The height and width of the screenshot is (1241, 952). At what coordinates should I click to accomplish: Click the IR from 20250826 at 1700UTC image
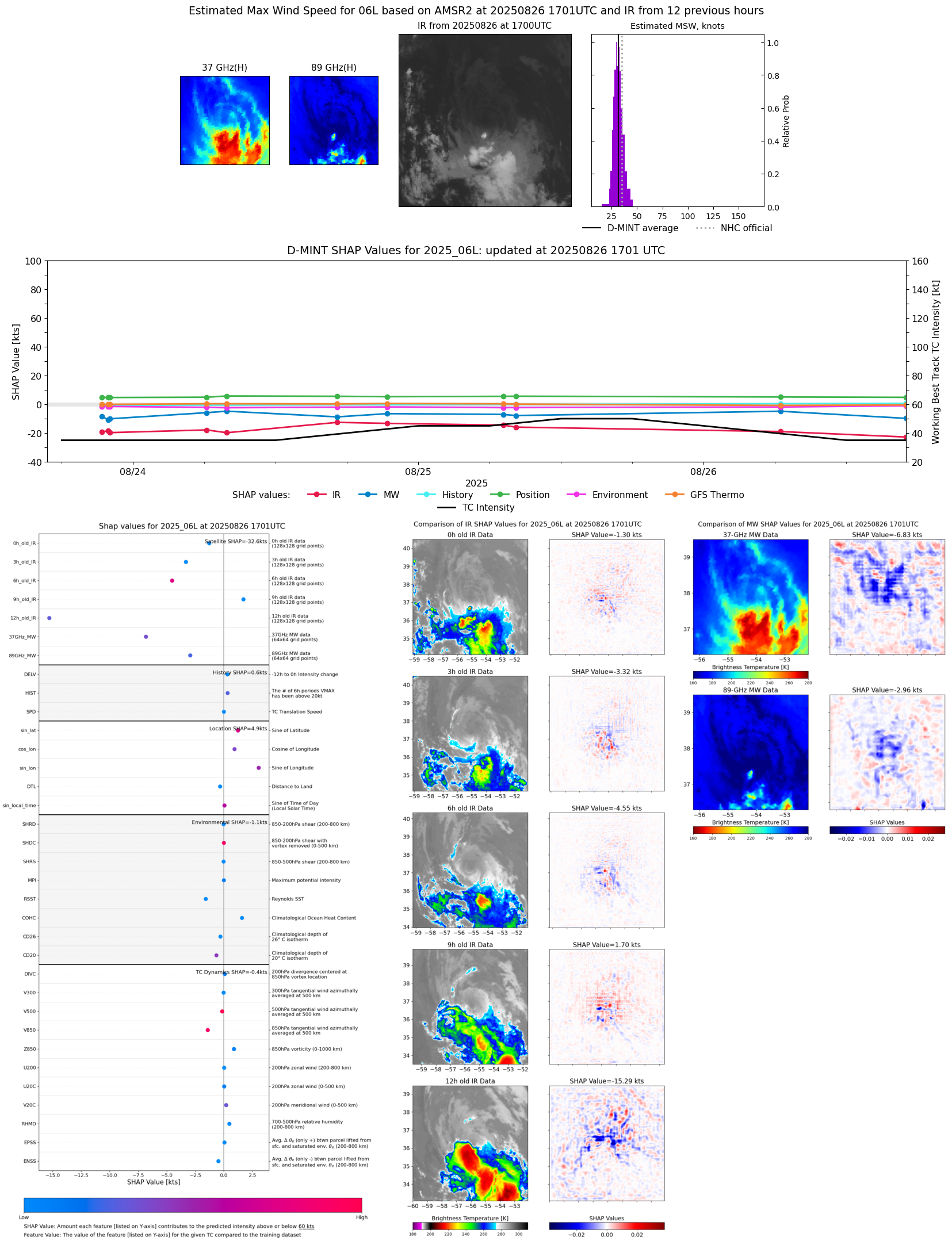click(485, 120)
